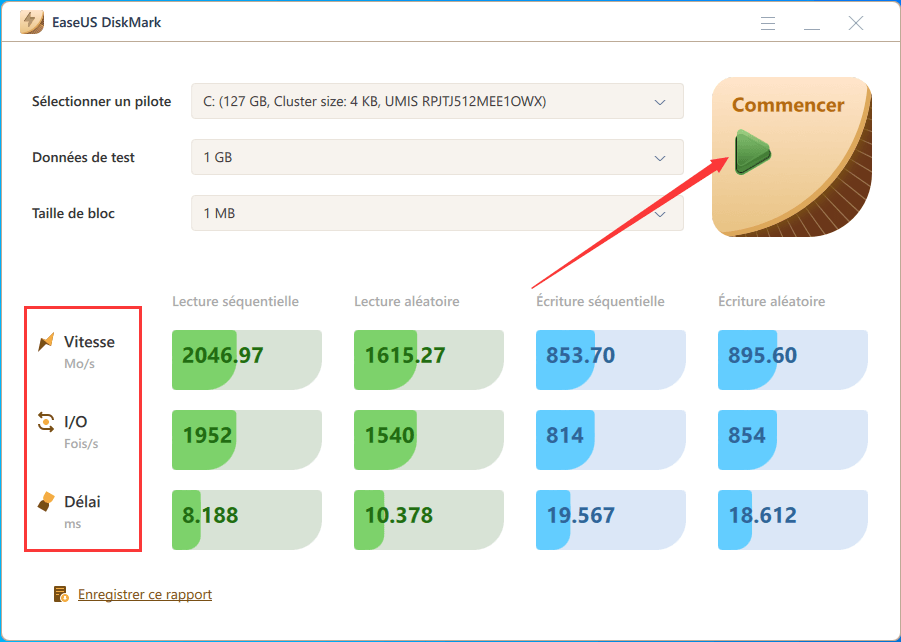Click the Fois/s unit label

pos(81,444)
